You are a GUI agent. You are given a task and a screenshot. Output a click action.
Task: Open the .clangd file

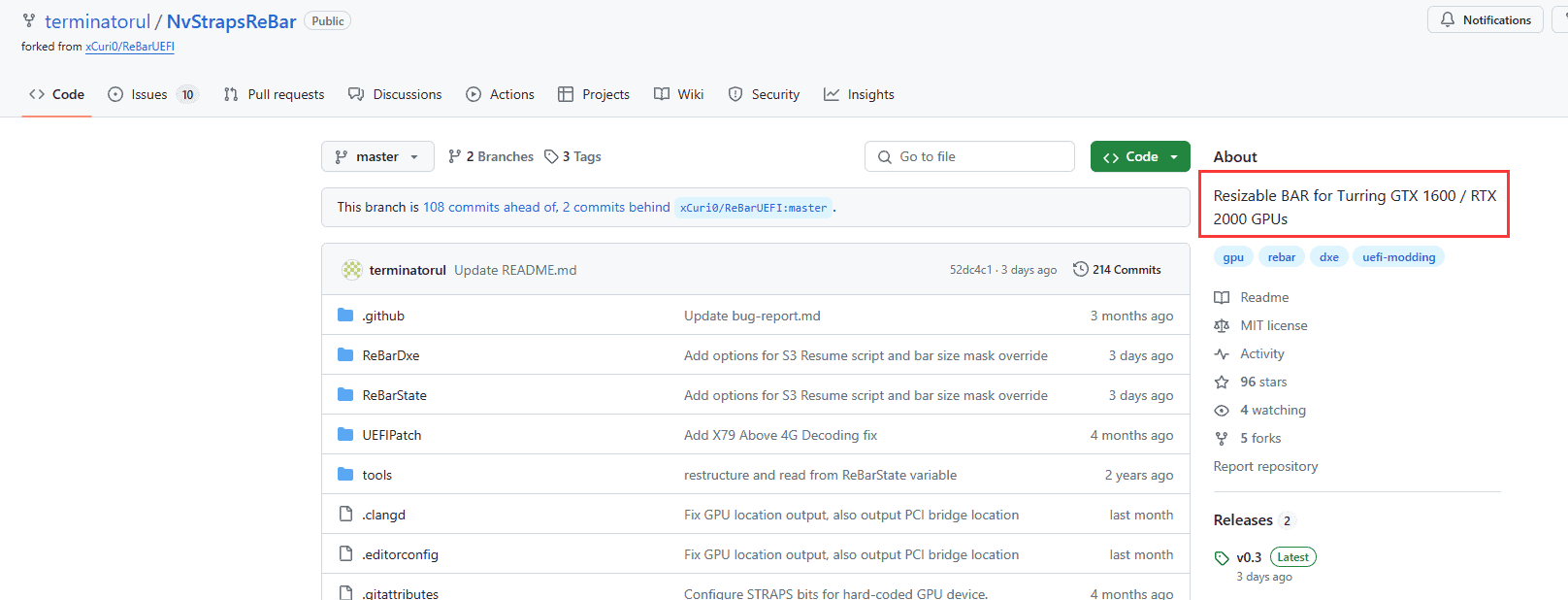pyautogui.click(x=384, y=515)
